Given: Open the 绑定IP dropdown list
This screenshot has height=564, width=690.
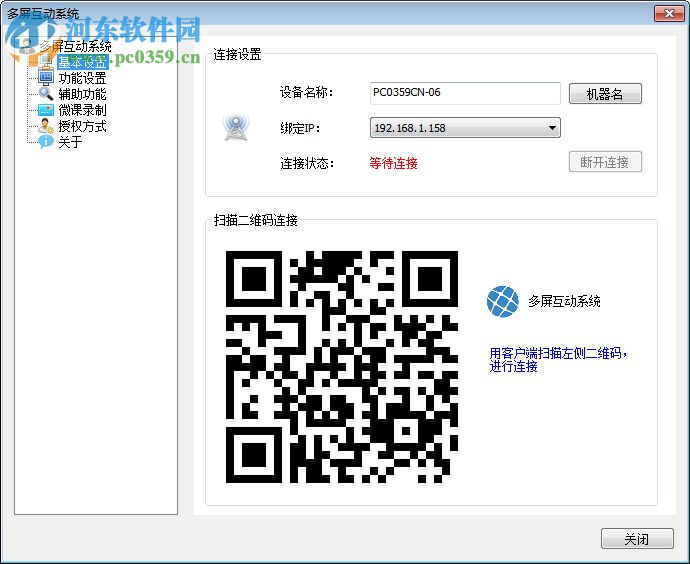Looking at the screenshot, I should click(465, 128).
